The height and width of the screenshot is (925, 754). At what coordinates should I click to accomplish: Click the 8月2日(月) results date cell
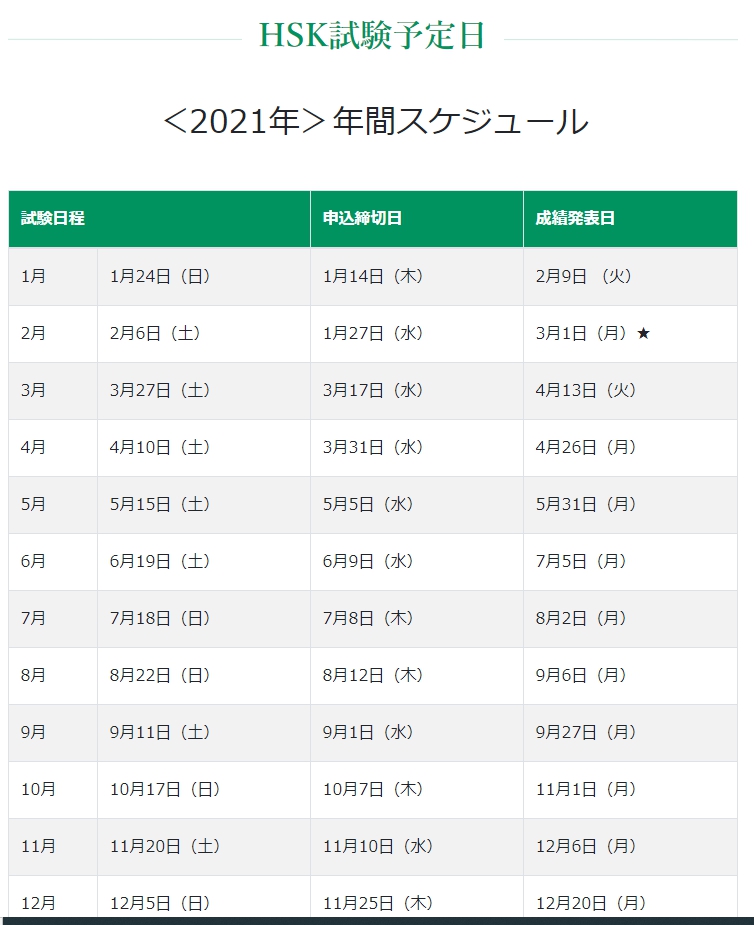(x=582, y=618)
